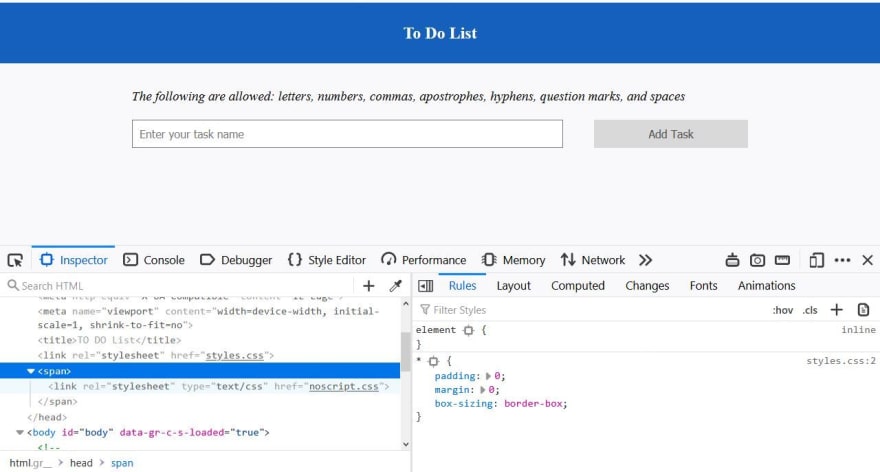Take a screenshot with the camera icon

757,260
